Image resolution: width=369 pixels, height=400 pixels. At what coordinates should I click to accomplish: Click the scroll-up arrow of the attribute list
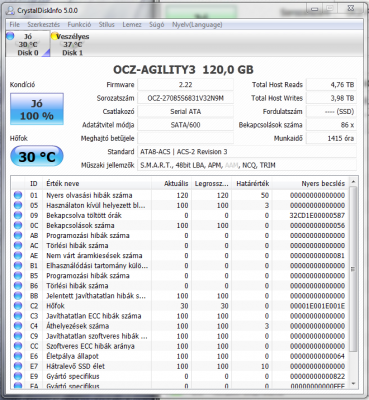click(353, 182)
